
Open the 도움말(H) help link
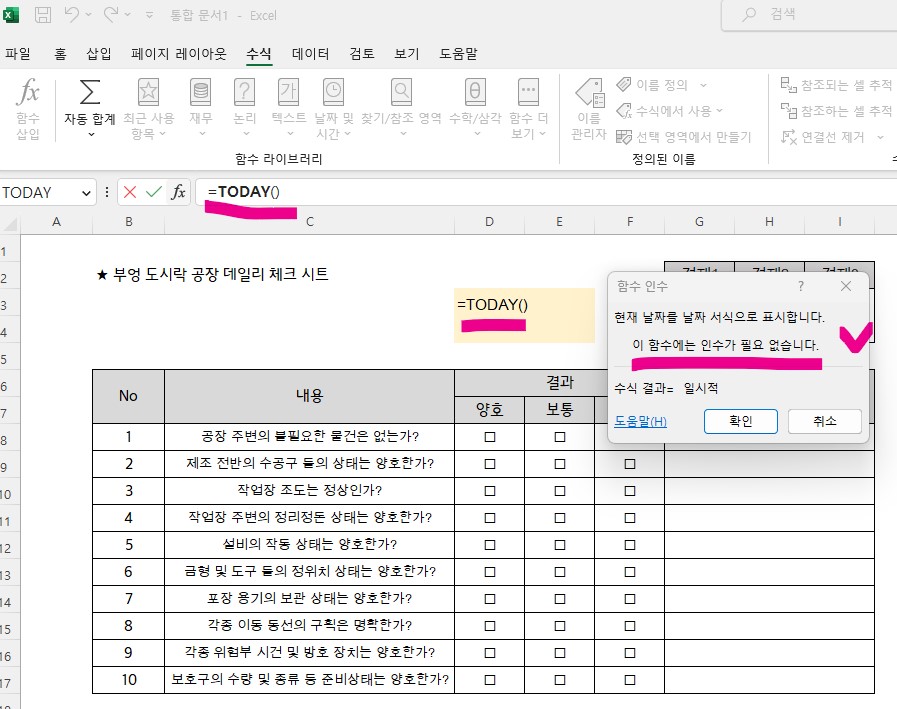(641, 421)
